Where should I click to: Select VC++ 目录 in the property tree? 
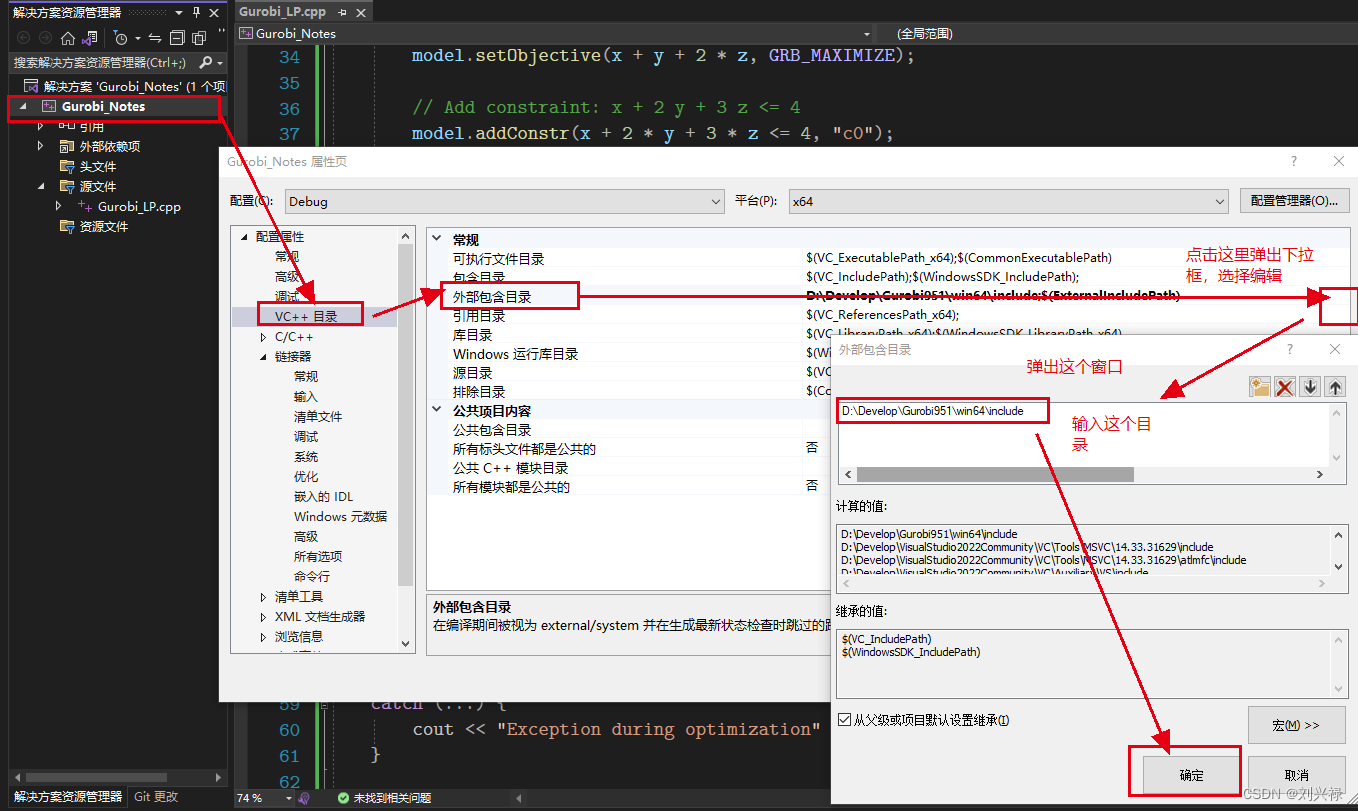[306, 317]
